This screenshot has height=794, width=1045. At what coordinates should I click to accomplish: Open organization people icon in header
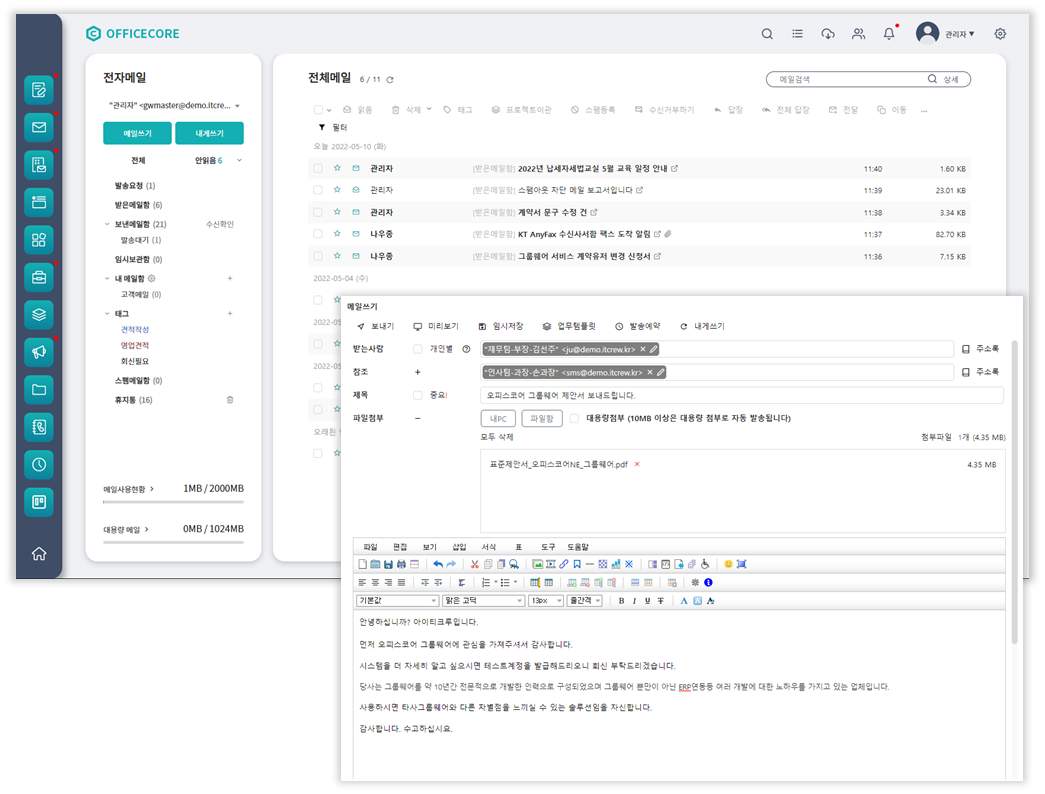click(x=858, y=34)
